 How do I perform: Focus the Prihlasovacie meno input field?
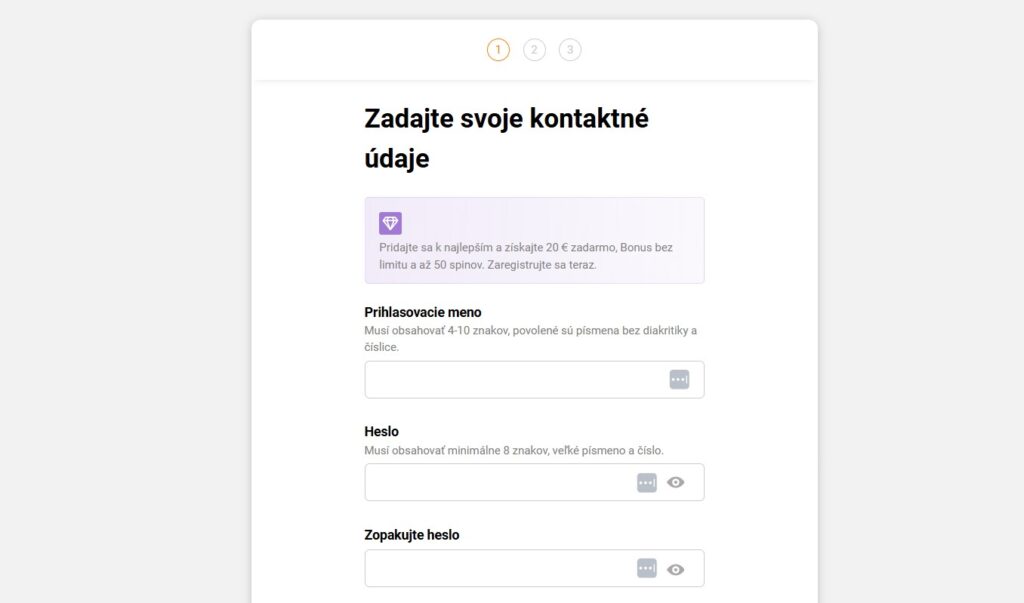point(534,380)
